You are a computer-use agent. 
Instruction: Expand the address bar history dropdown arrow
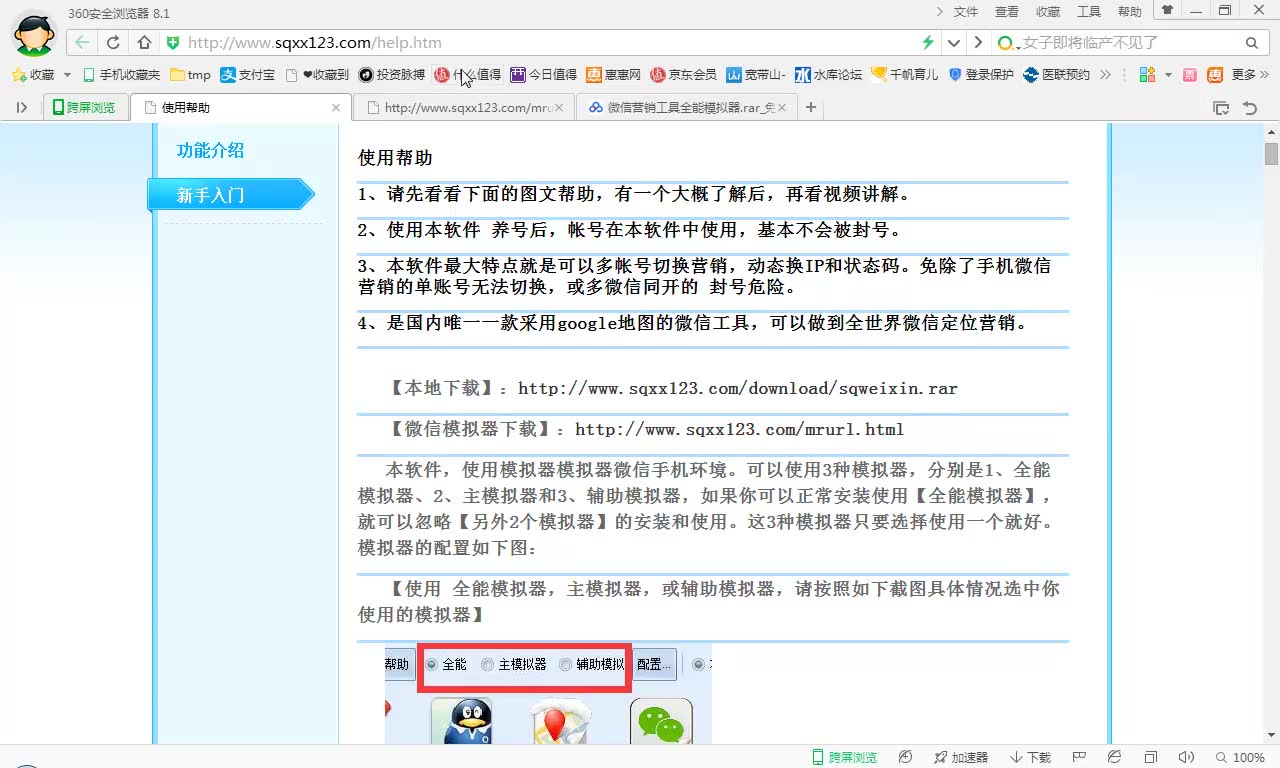(954, 43)
